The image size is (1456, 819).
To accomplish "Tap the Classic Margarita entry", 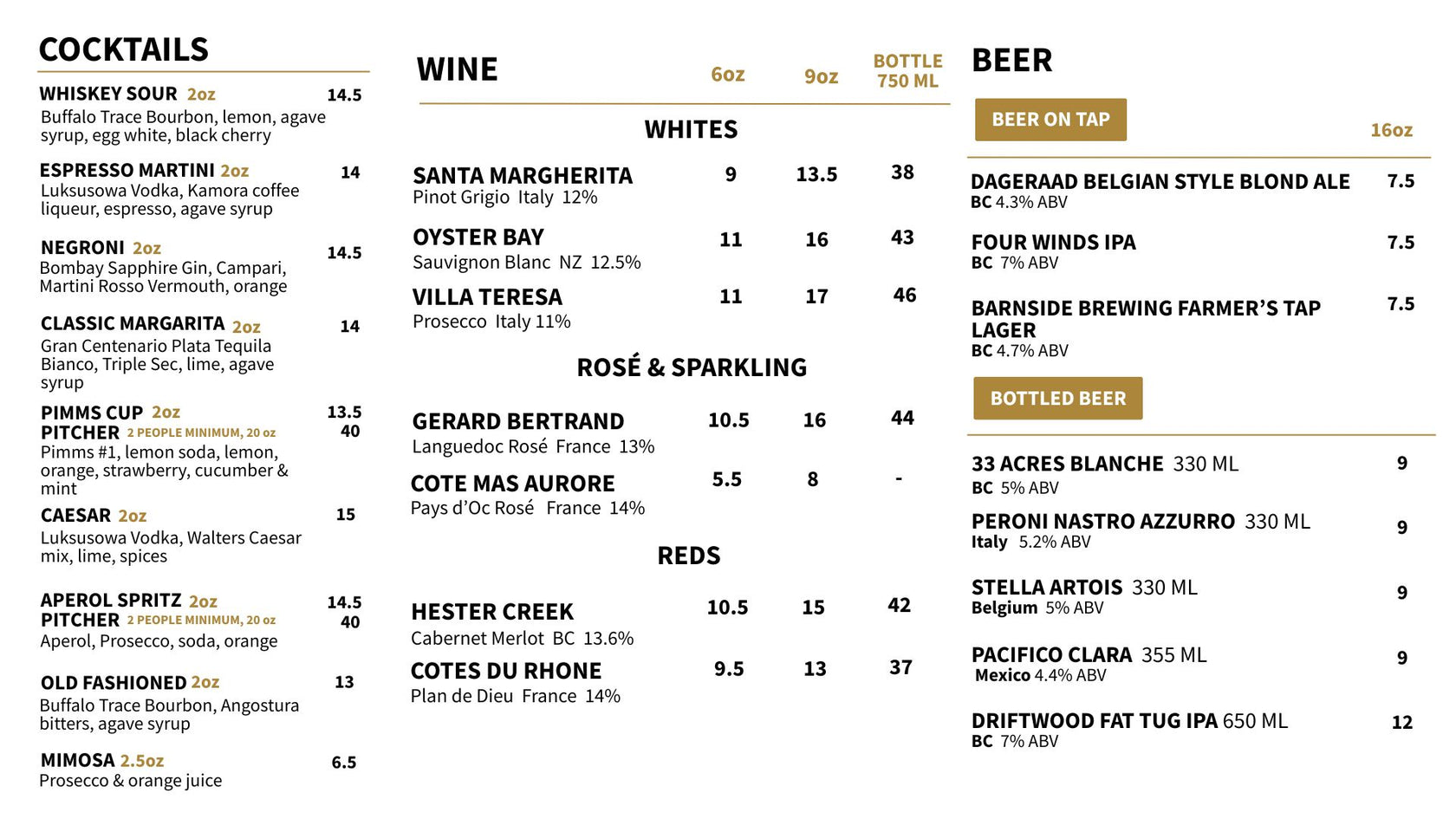I will [x=133, y=324].
